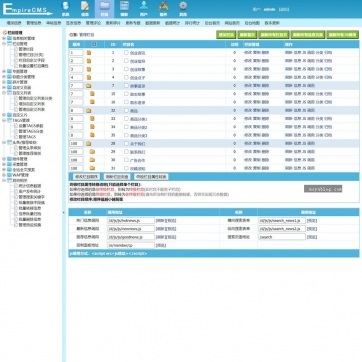Open the 信息 notepad-and-pencil icon in header
The height and width of the screenshot is (362, 362).
(85, 8)
